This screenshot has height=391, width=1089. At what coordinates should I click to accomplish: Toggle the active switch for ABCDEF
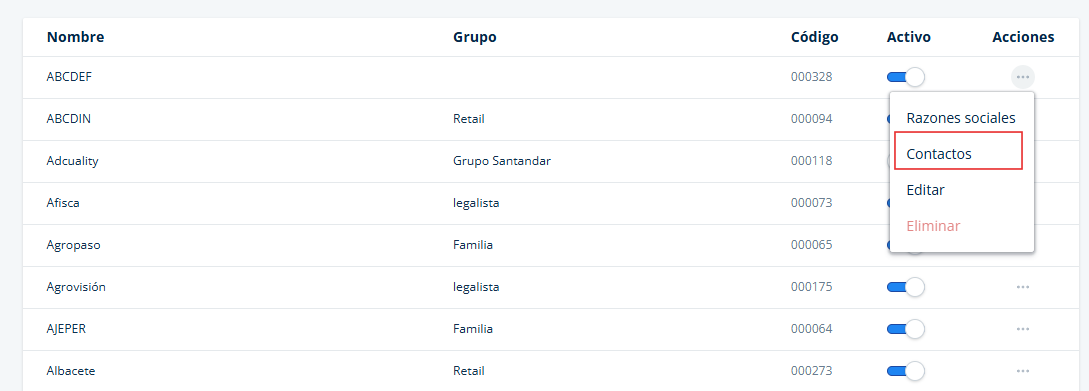click(906, 76)
